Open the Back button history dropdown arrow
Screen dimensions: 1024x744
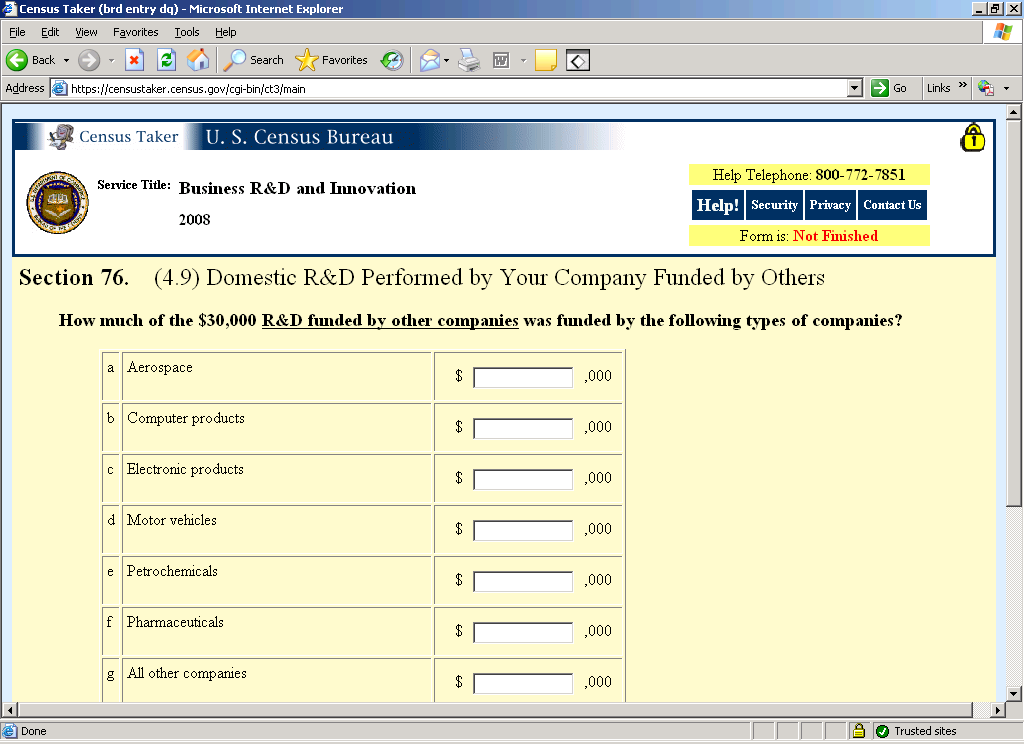click(x=66, y=60)
